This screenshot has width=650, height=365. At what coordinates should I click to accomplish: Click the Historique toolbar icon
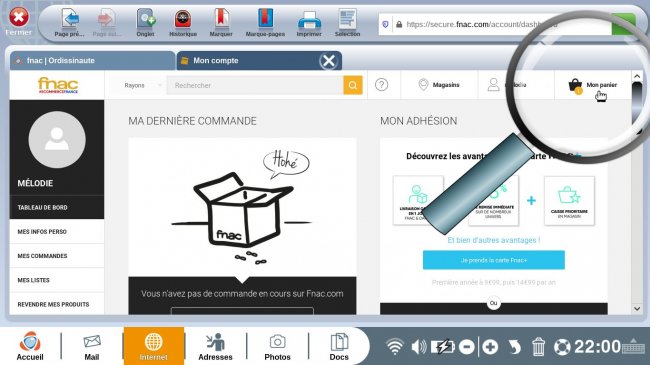[183, 23]
